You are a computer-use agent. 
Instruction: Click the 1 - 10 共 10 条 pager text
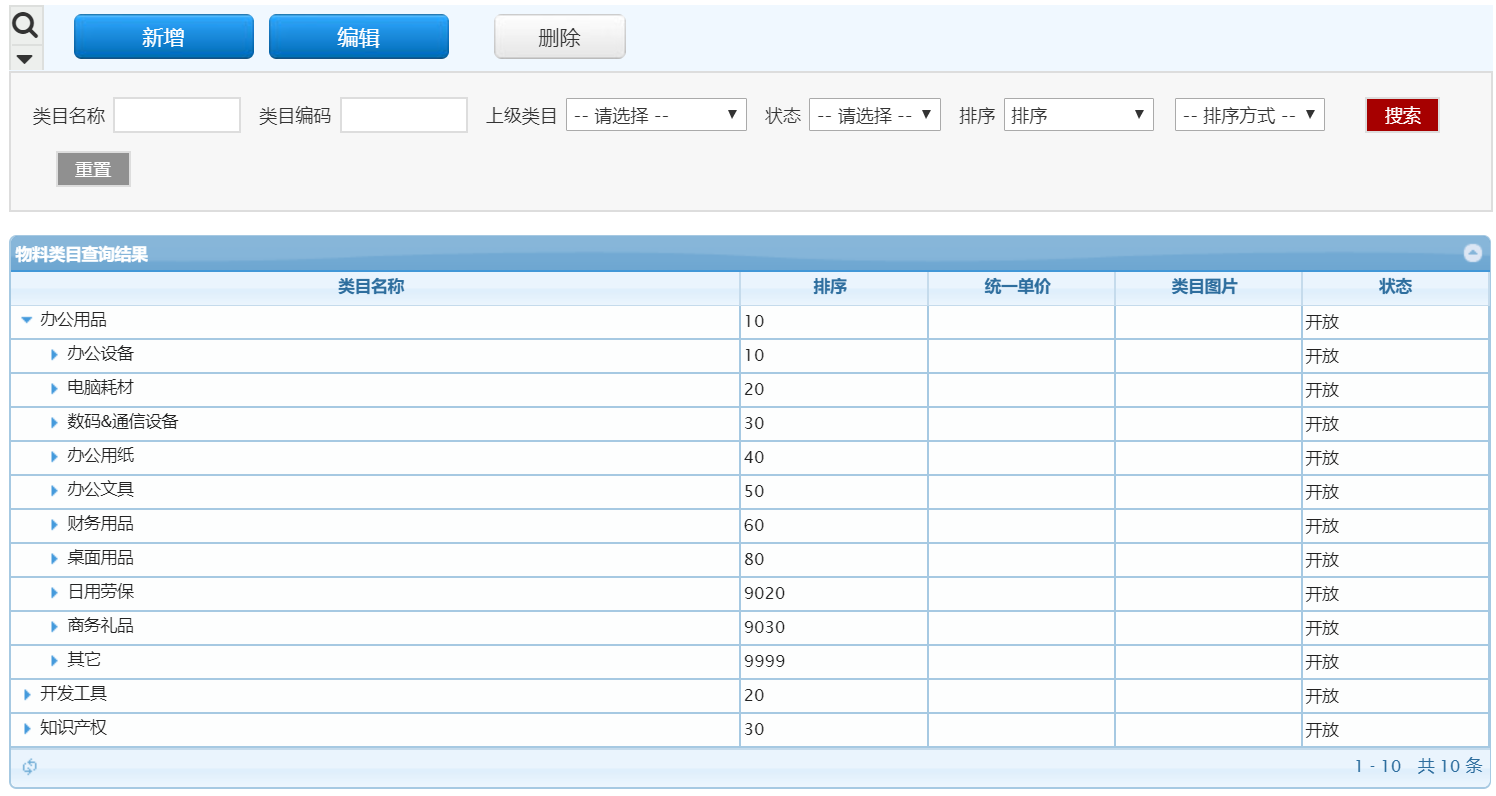(x=1418, y=767)
